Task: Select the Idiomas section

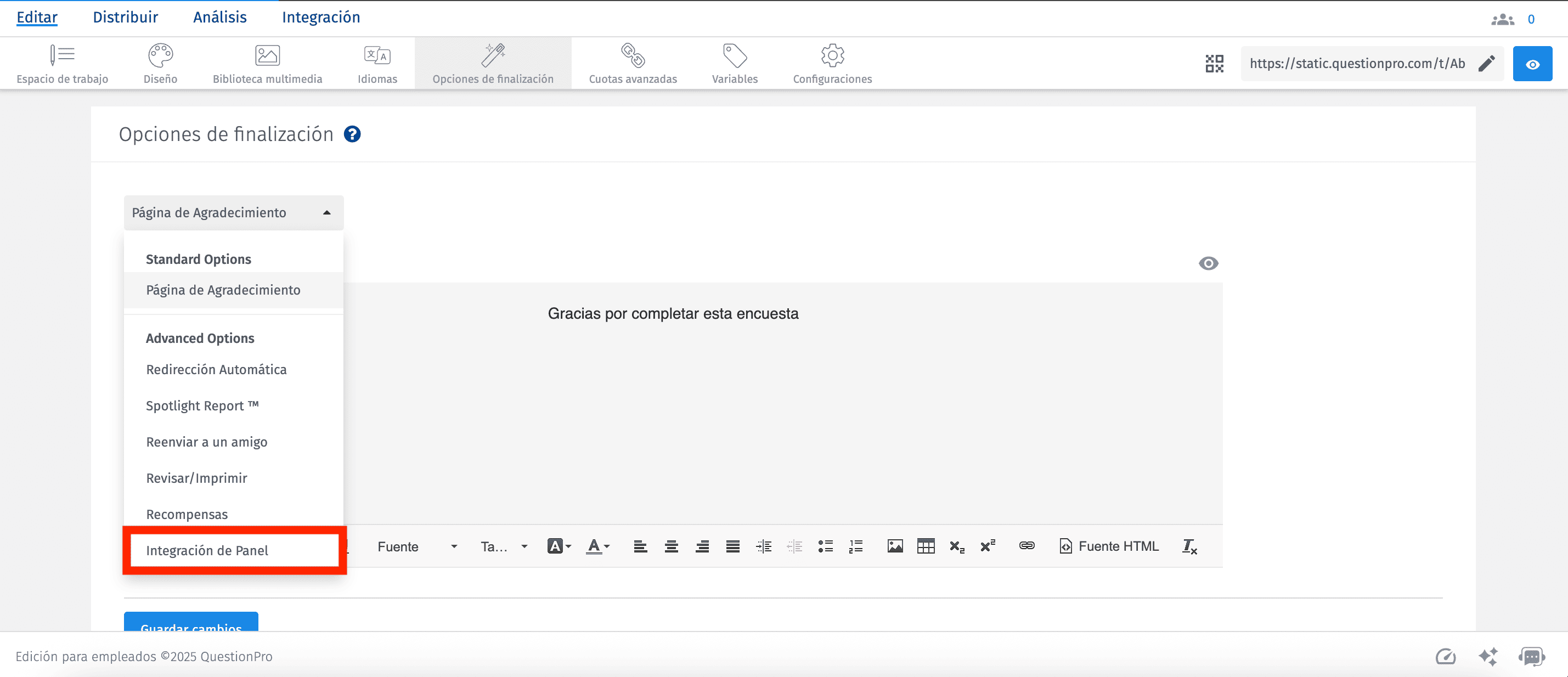Action: click(377, 63)
